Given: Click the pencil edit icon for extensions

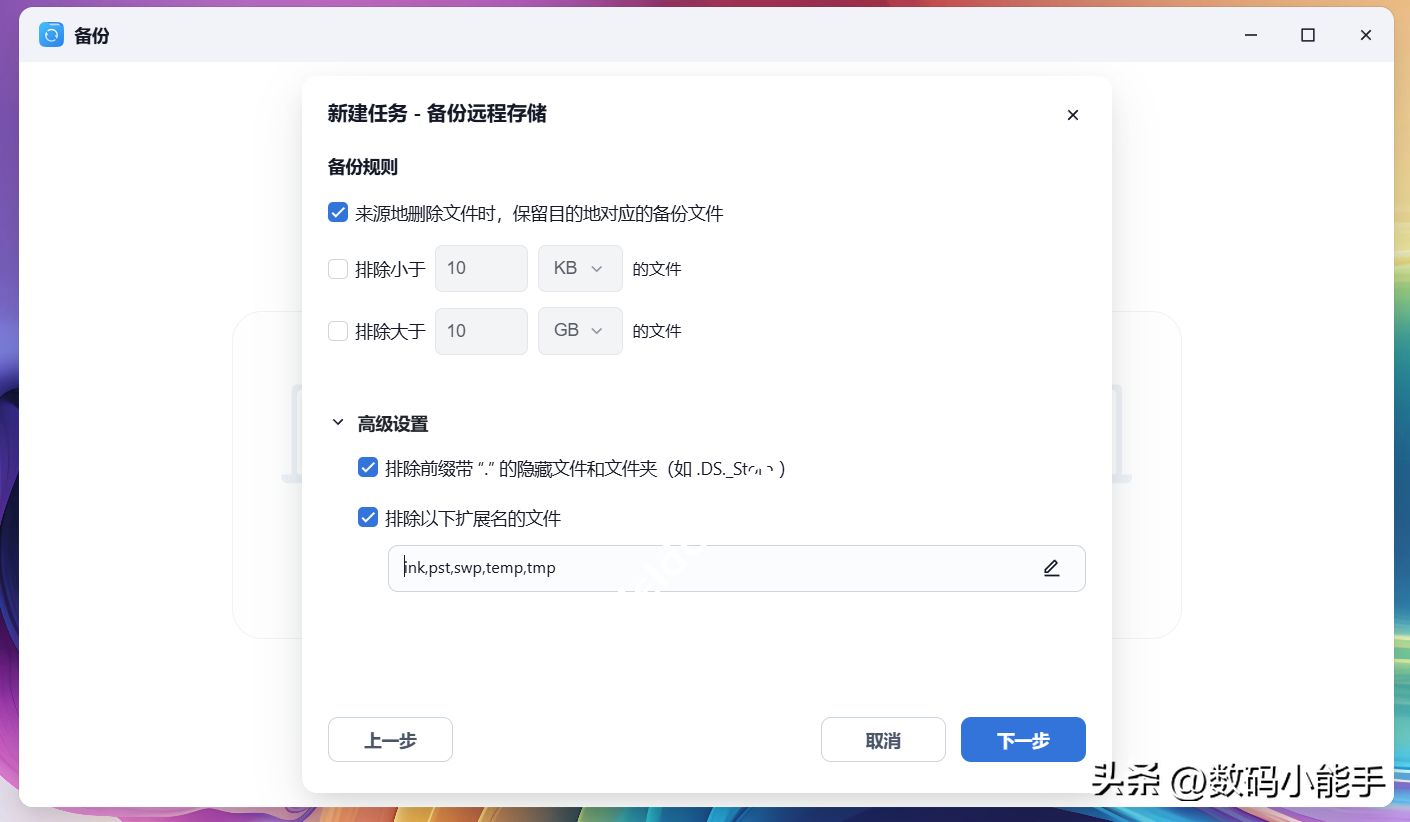Looking at the screenshot, I should [x=1051, y=568].
